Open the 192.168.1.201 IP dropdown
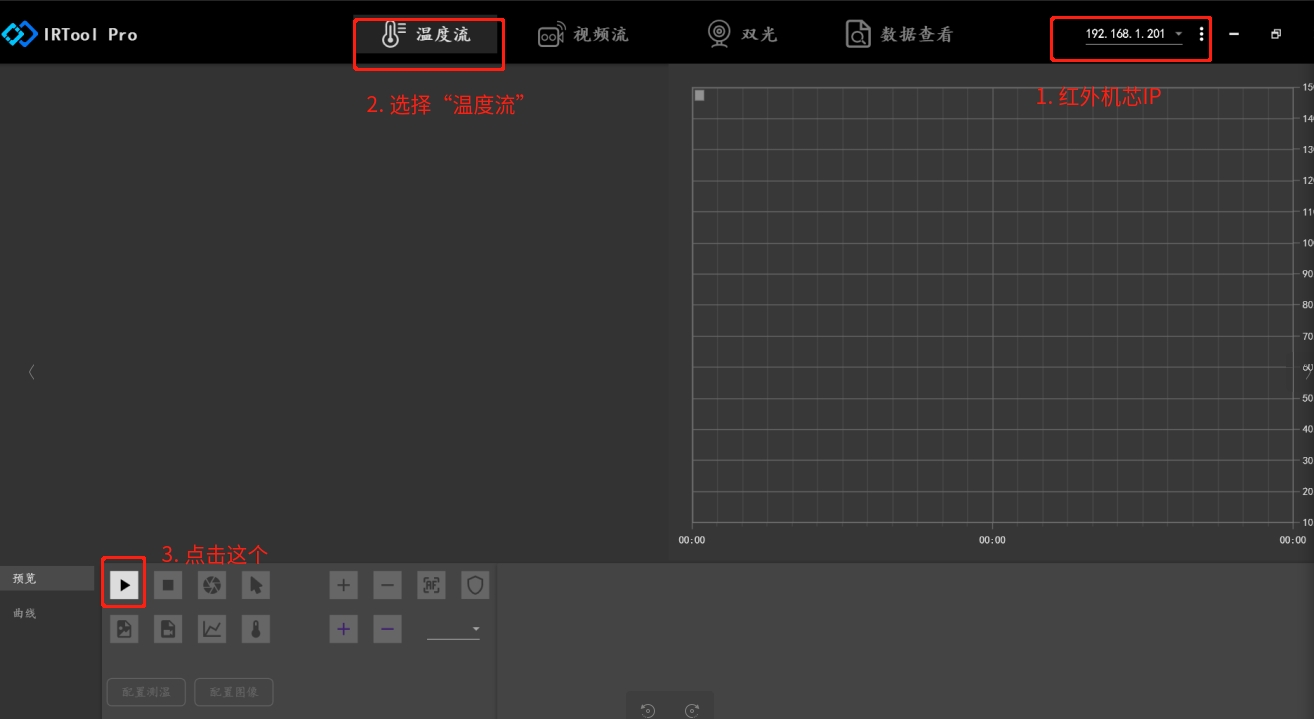1314x719 pixels. pyautogui.click(x=1133, y=34)
